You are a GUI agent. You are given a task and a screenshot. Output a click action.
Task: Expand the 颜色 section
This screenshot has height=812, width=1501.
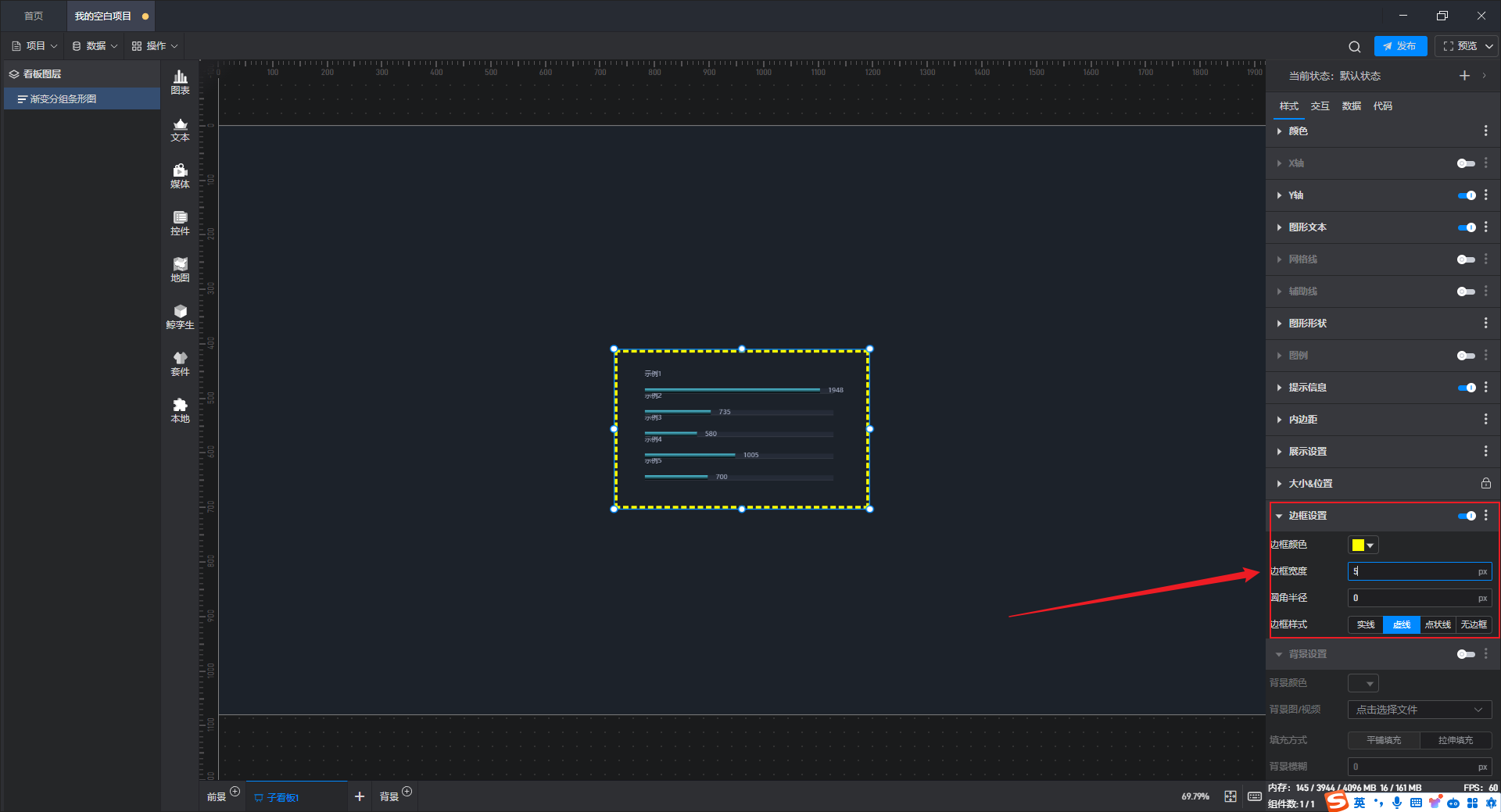[1279, 131]
